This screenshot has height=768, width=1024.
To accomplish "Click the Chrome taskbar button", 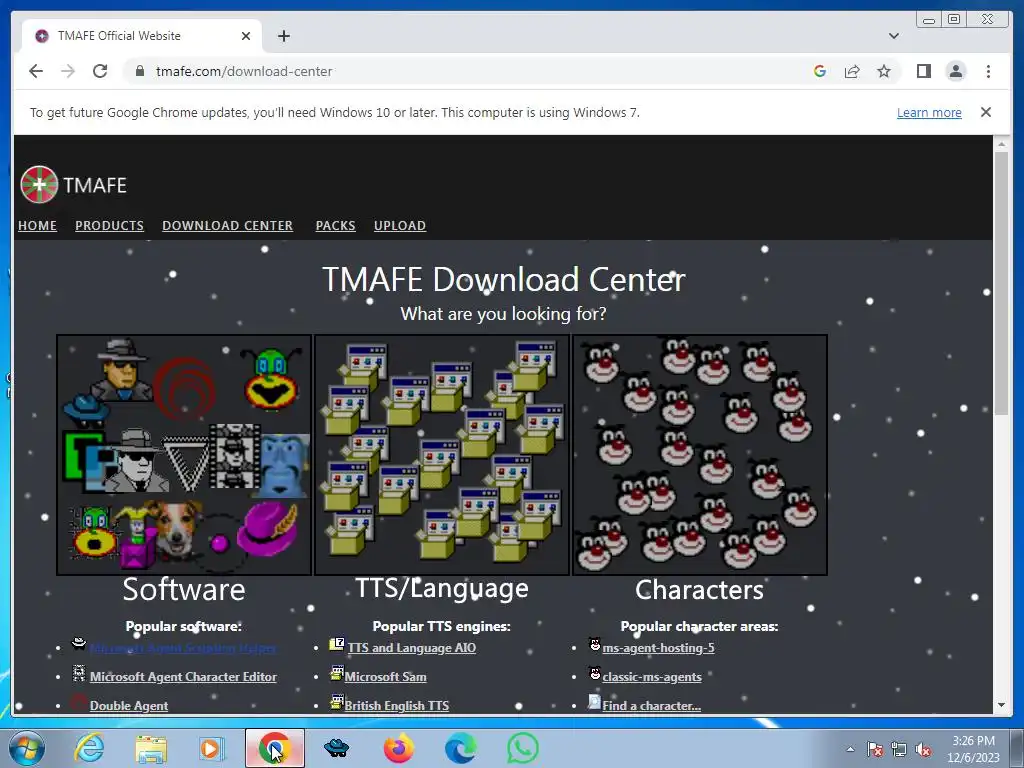I will pos(274,748).
